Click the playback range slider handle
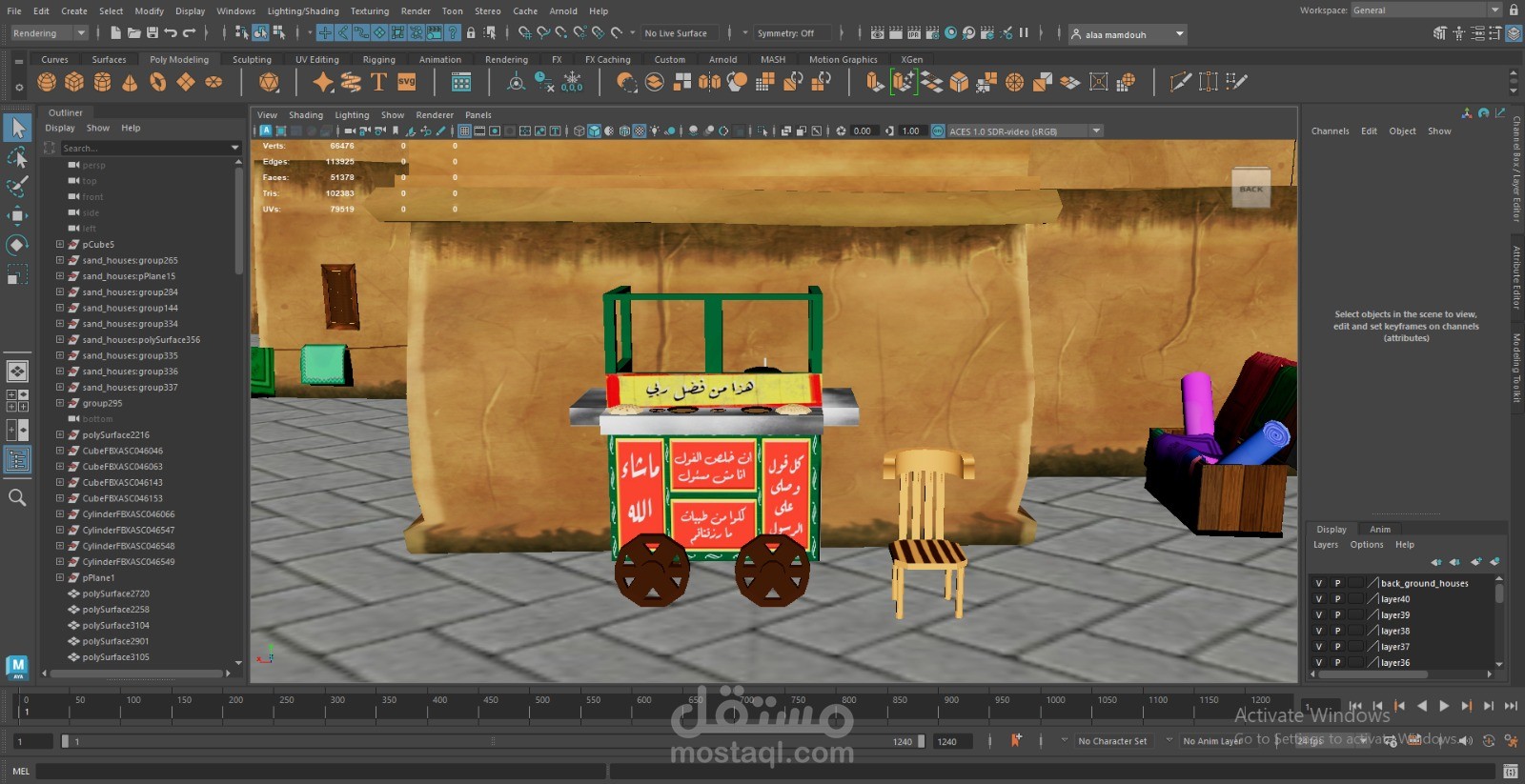The height and width of the screenshot is (784, 1525). click(65, 741)
